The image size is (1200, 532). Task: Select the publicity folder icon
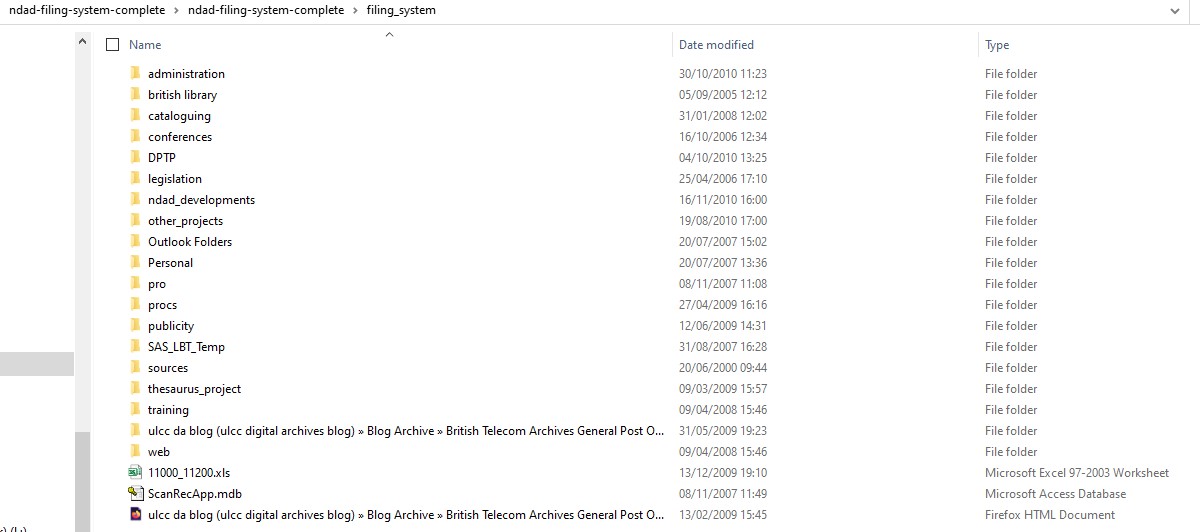point(136,325)
